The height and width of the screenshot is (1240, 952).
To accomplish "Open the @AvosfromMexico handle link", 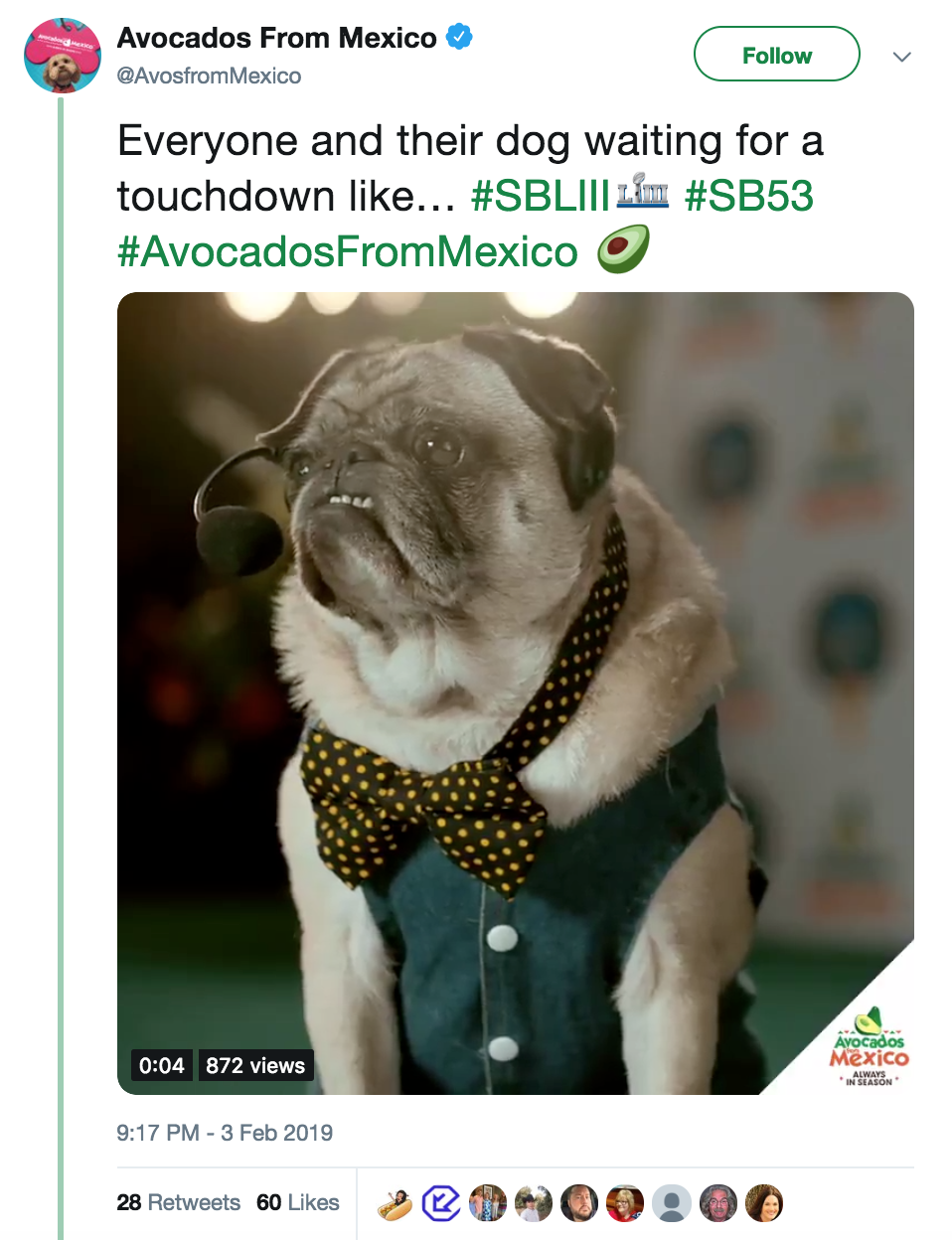I will 209,77.
